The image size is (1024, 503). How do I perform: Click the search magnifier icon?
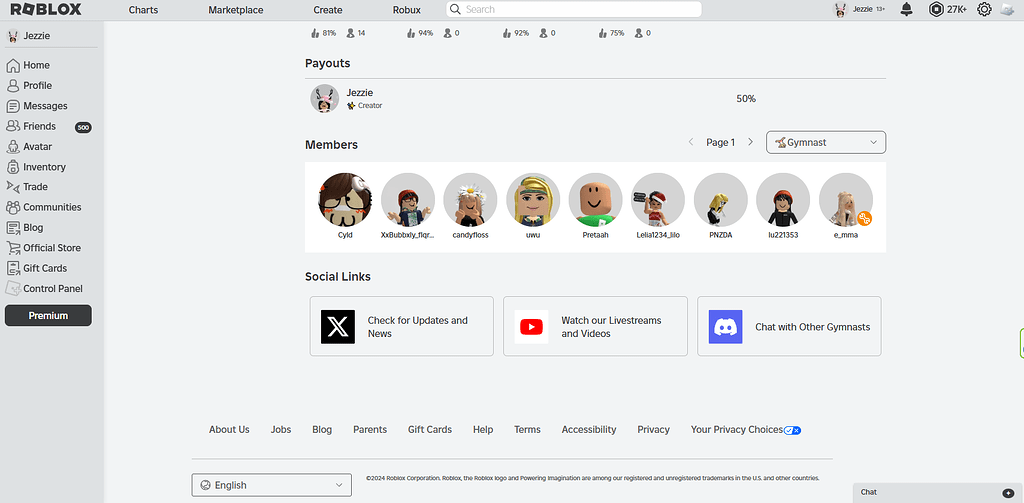click(456, 9)
